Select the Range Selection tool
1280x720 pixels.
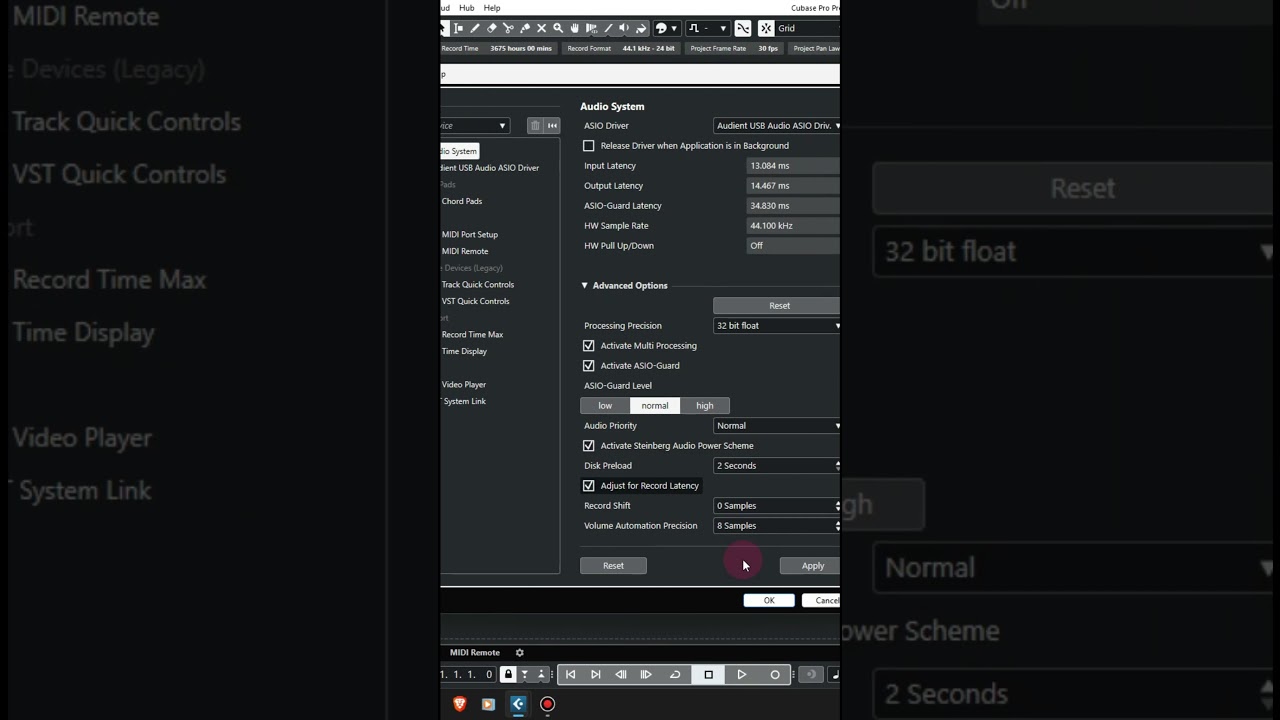pyautogui.click(x=459, y=28)
